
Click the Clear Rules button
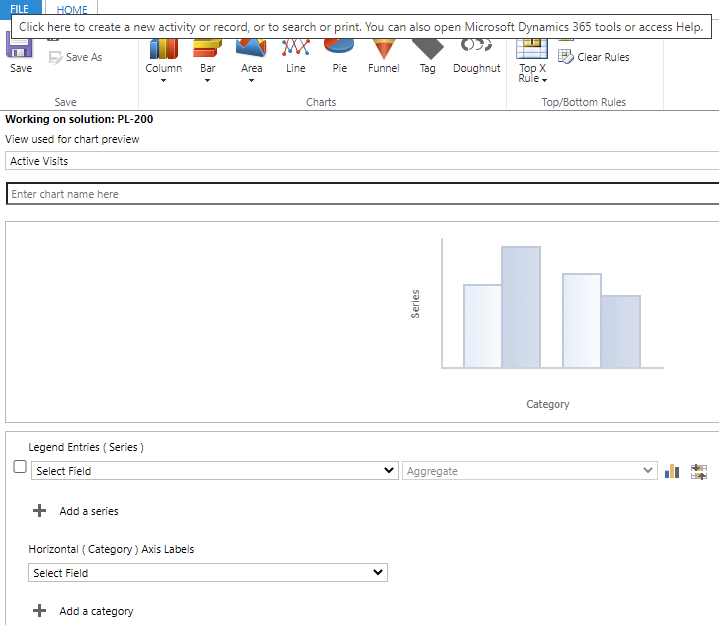coord(594,57)
